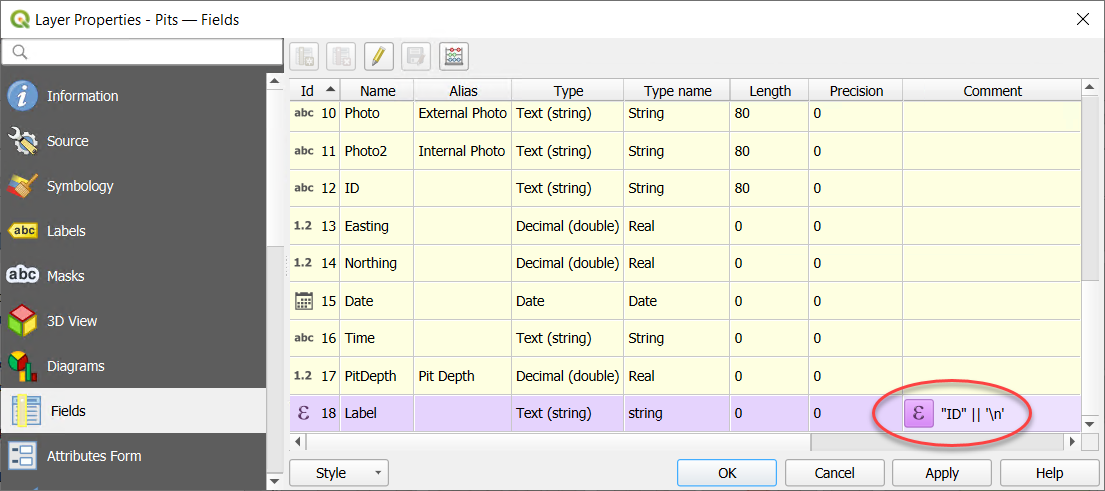
Task: Sort fields by the Id column header
Action: click(314, 91)
